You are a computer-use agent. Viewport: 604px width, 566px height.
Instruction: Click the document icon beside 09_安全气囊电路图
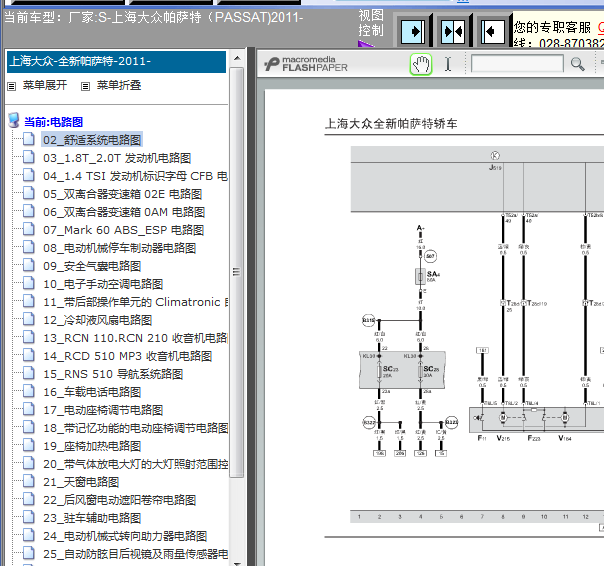pyautogui.click(x=29, y=265)
